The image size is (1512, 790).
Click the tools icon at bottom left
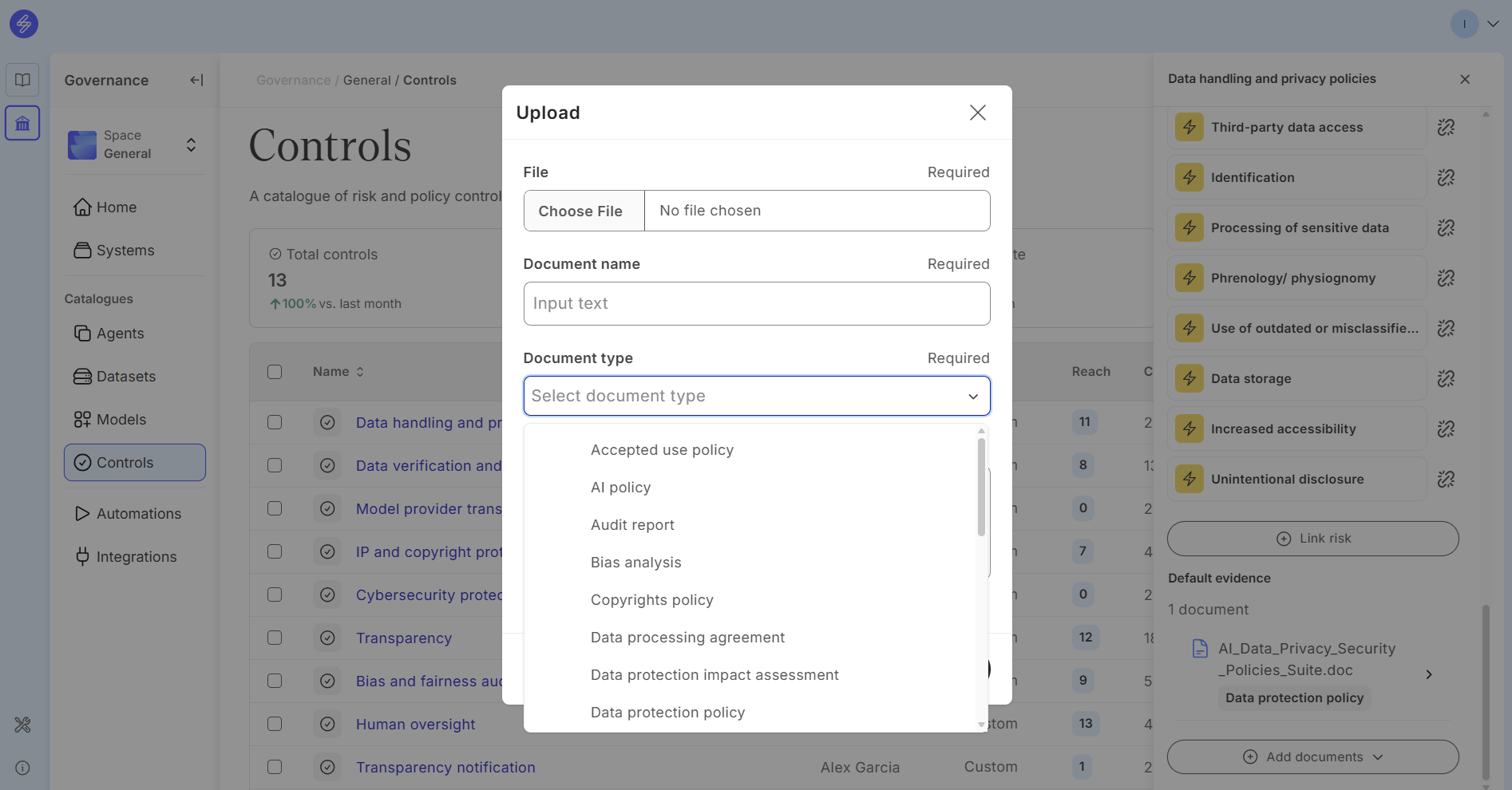pos(22,725)
